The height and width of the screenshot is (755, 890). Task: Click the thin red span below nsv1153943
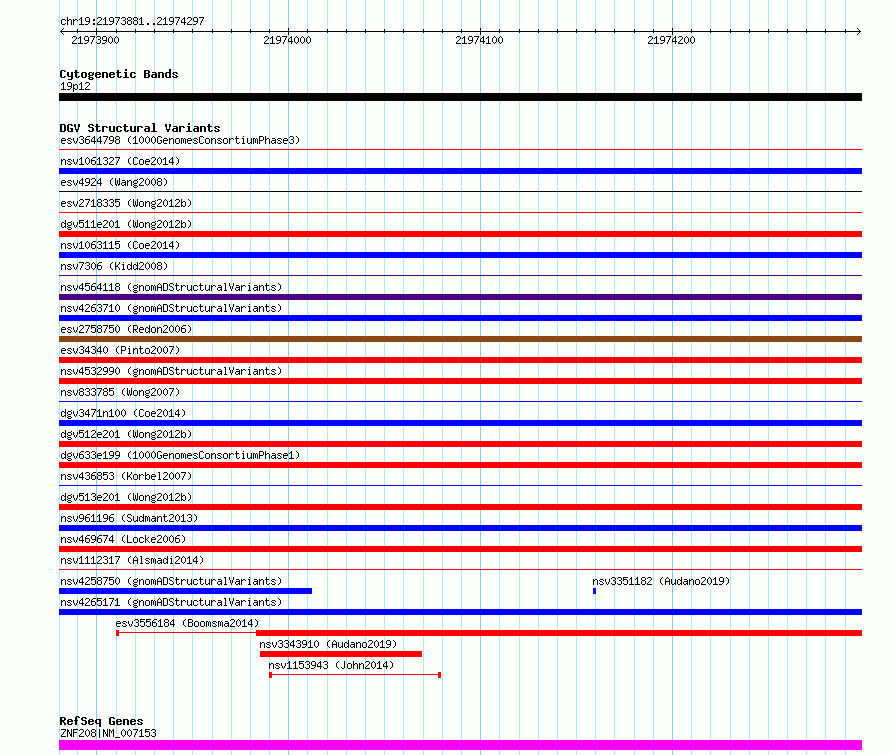pyautogui.click(x=355, y=675)
